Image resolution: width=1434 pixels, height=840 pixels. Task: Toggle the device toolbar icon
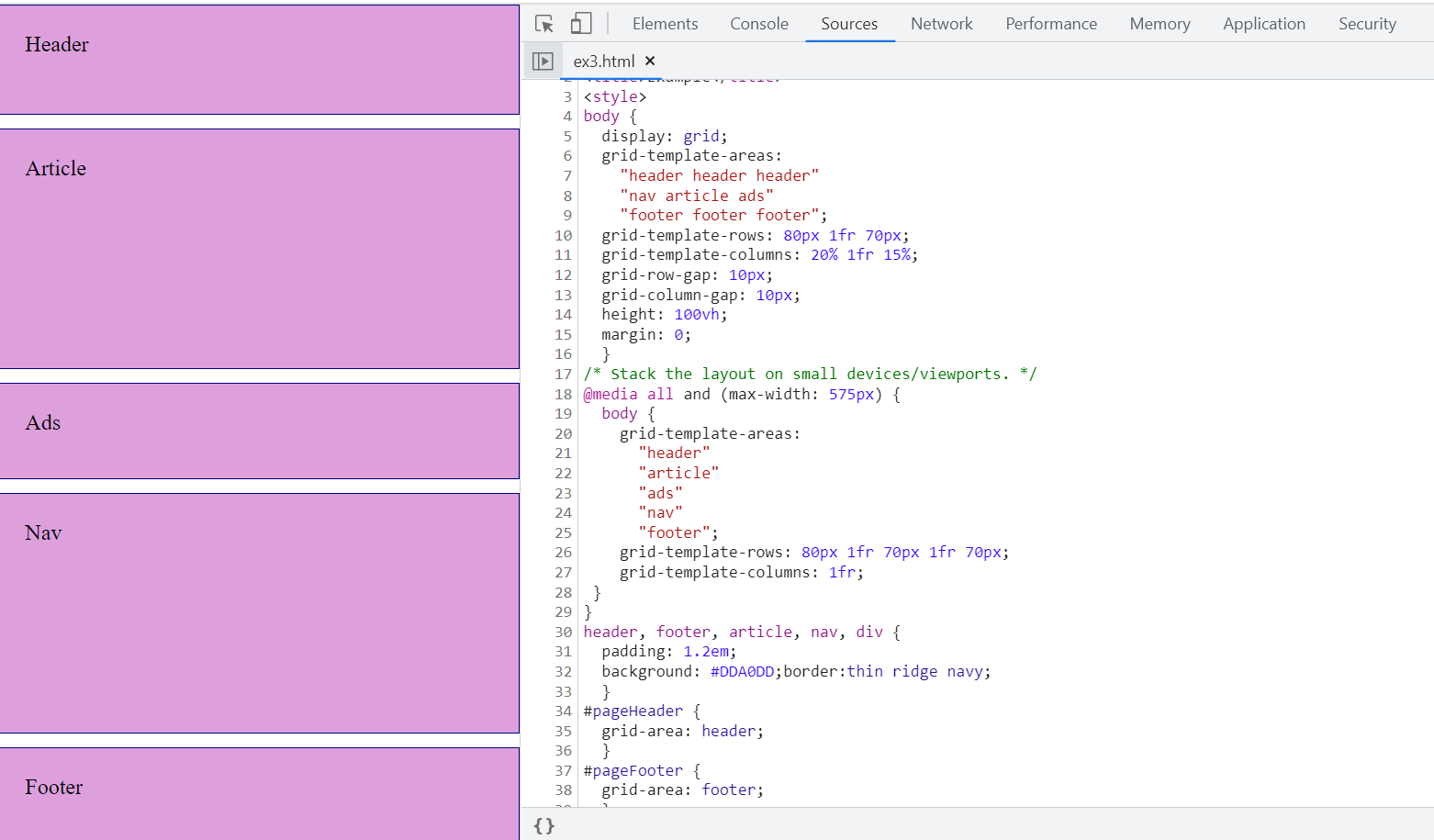point(581,24)
